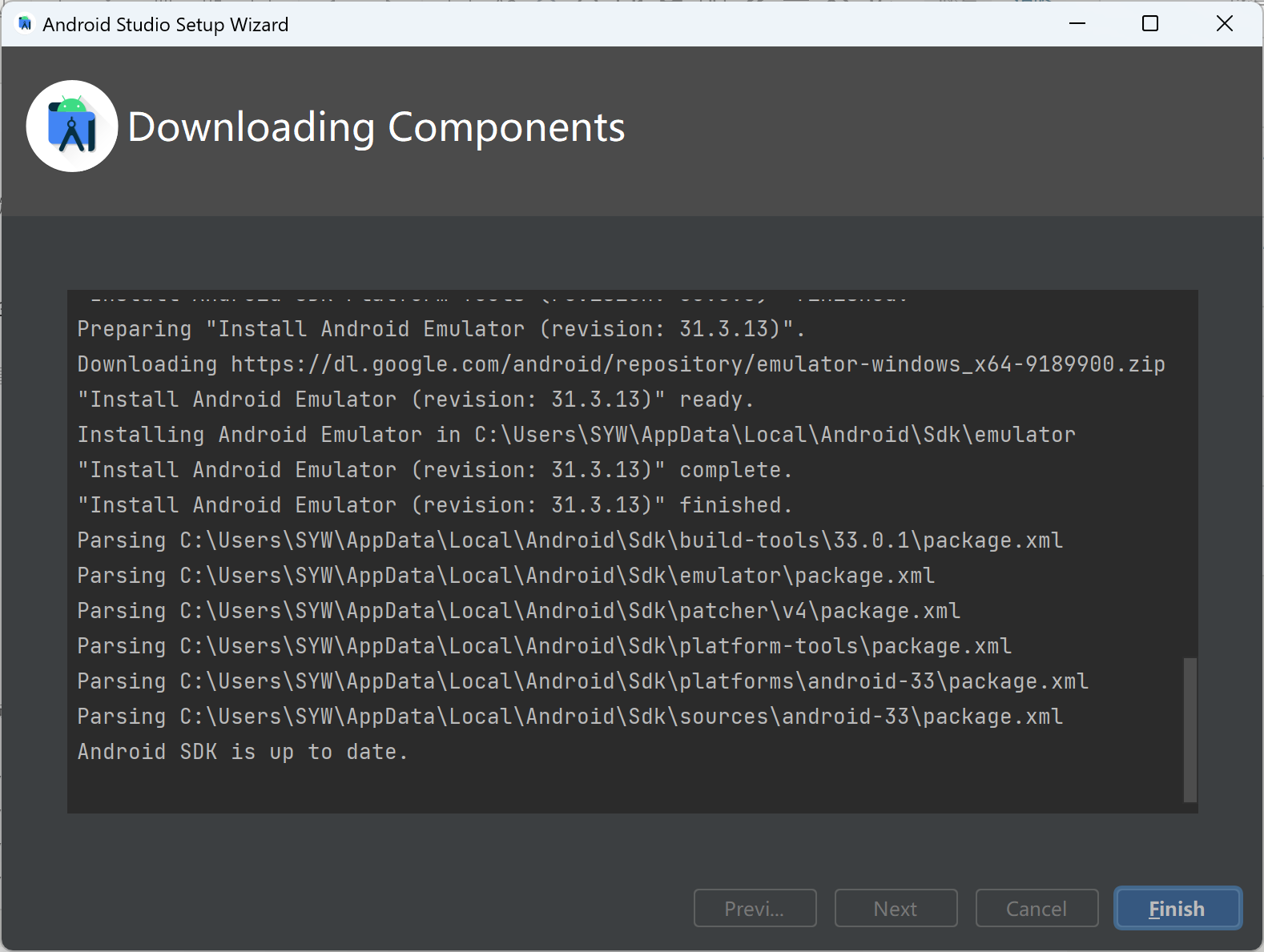Click the 'Installing Android Emulator in' line

(577, 435)
